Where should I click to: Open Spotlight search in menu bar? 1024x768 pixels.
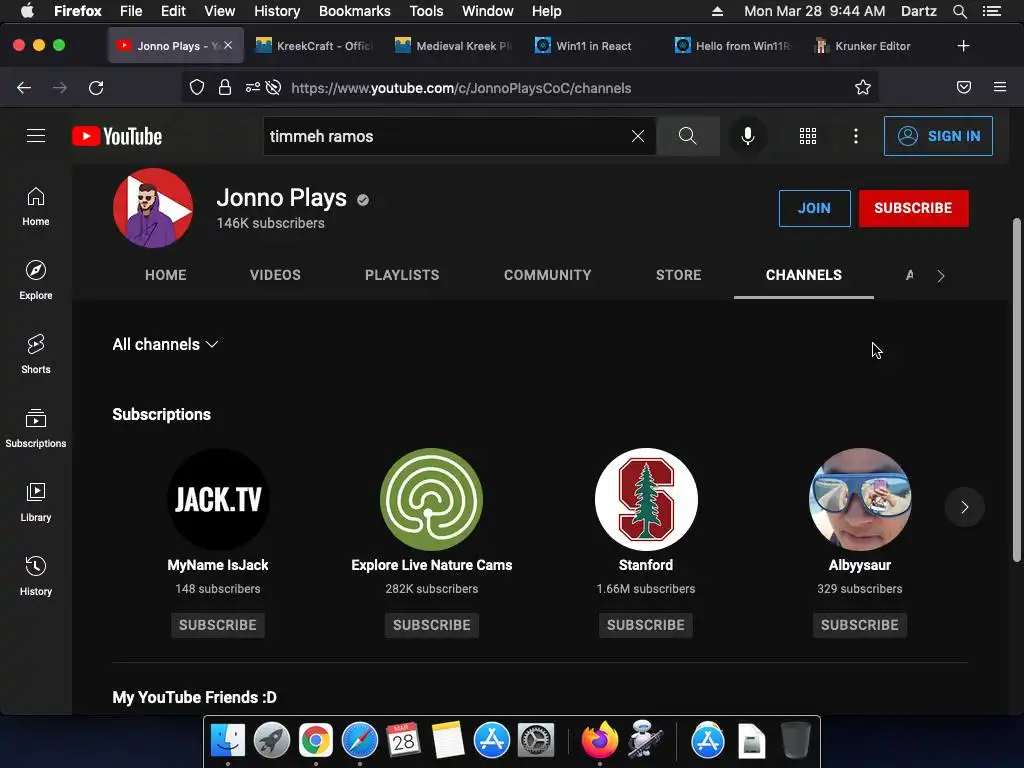coord(959,11)
